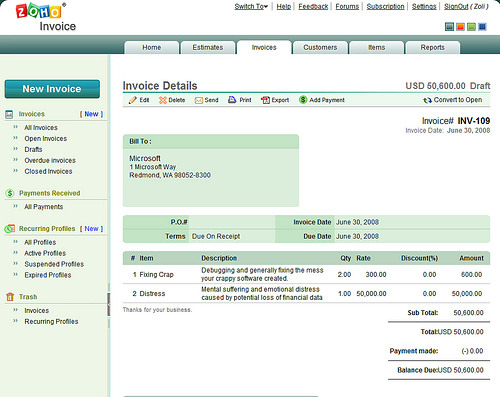This screenshot has height=397, width=500.
Task: Click New link beside Invoices heading
Action: pos(91,114)
